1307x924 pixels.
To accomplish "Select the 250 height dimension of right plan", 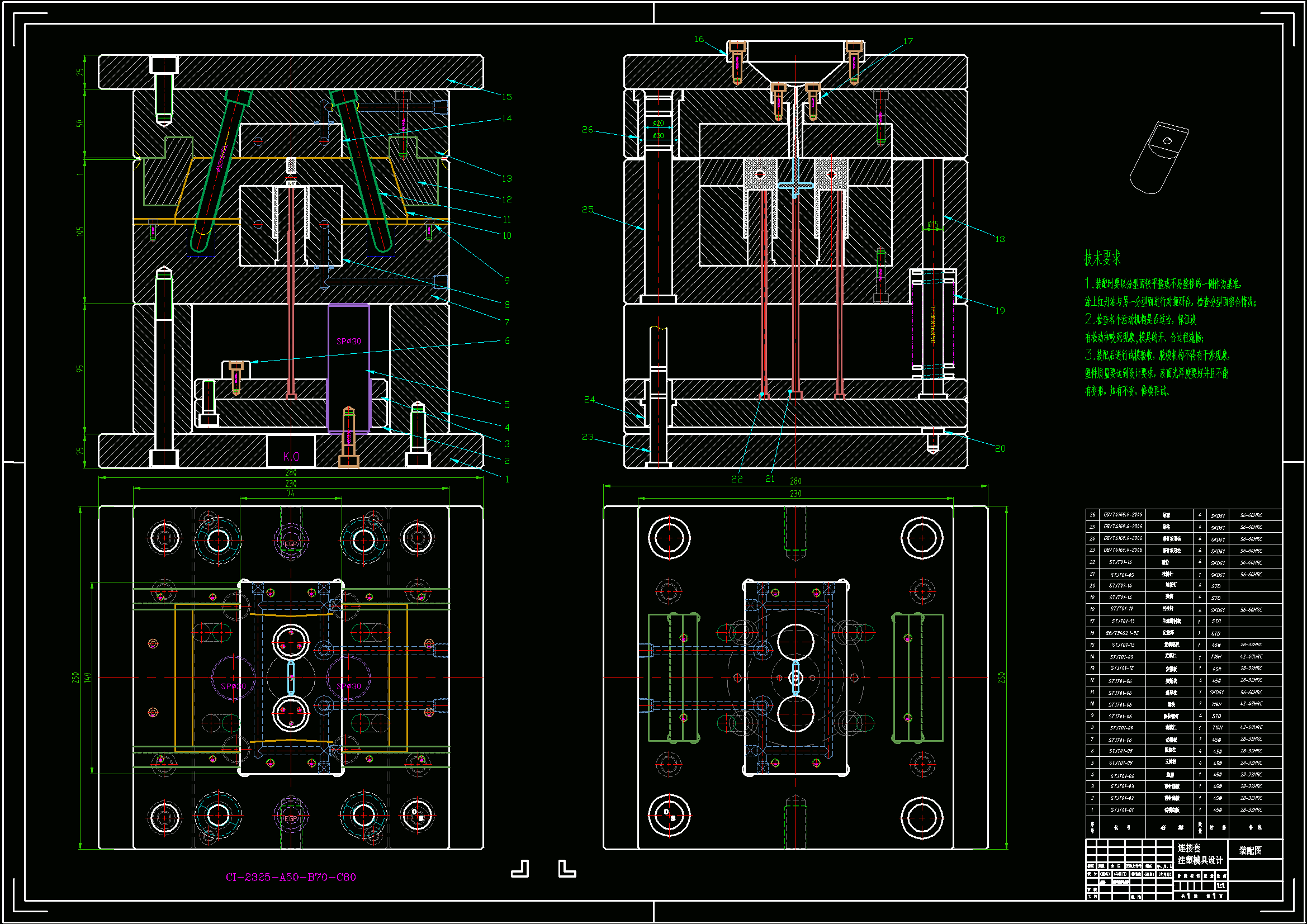I will pos(1001,677).
